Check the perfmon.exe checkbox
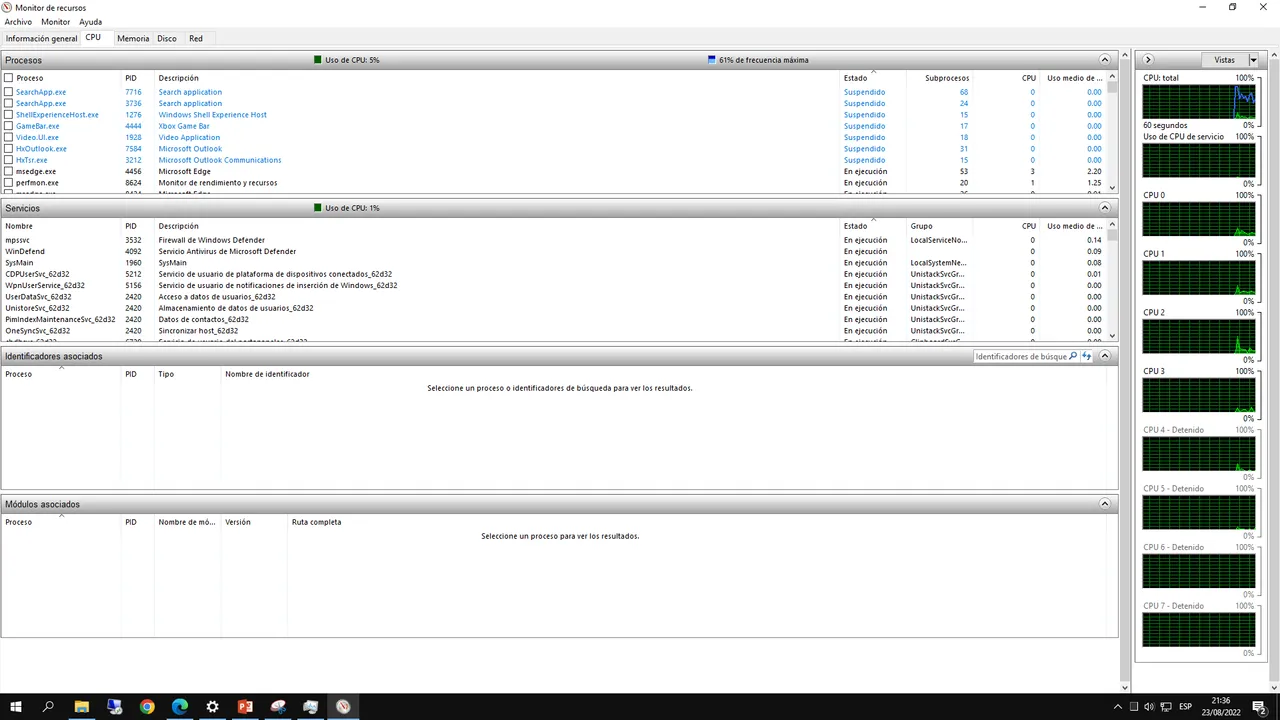Screen dimensions: 1280x720 [x=9, y=183]
